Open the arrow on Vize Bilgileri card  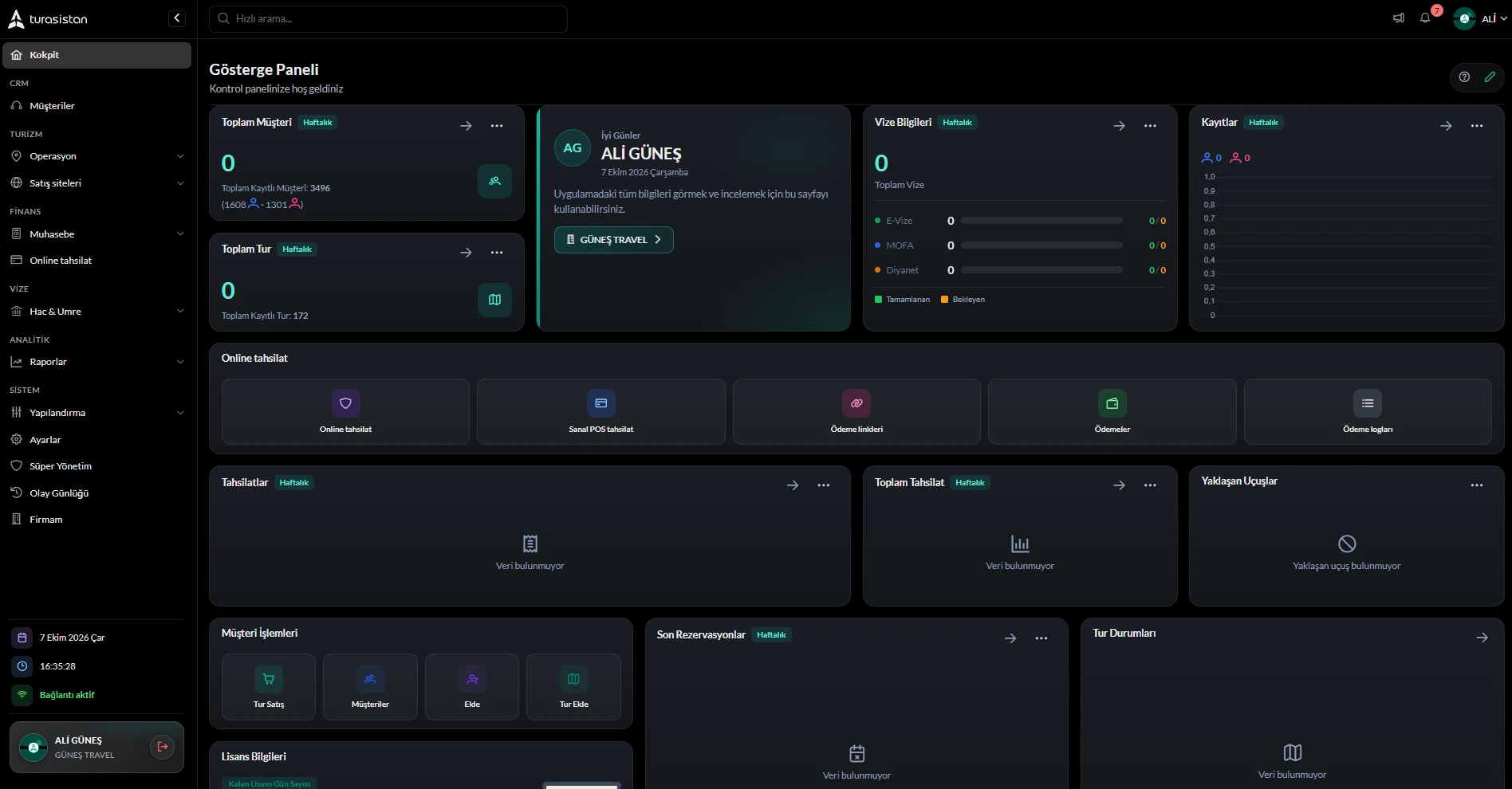(1119, 126)
